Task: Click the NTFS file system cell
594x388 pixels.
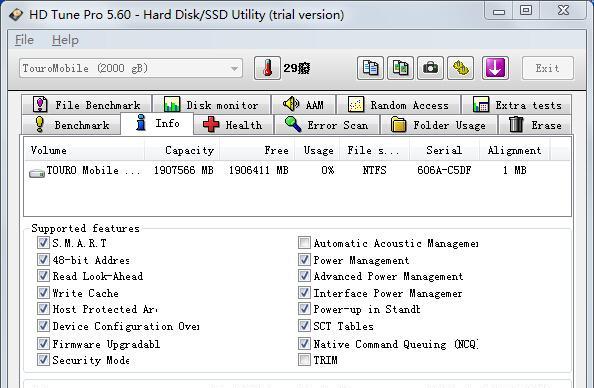Action: [374, 171]
